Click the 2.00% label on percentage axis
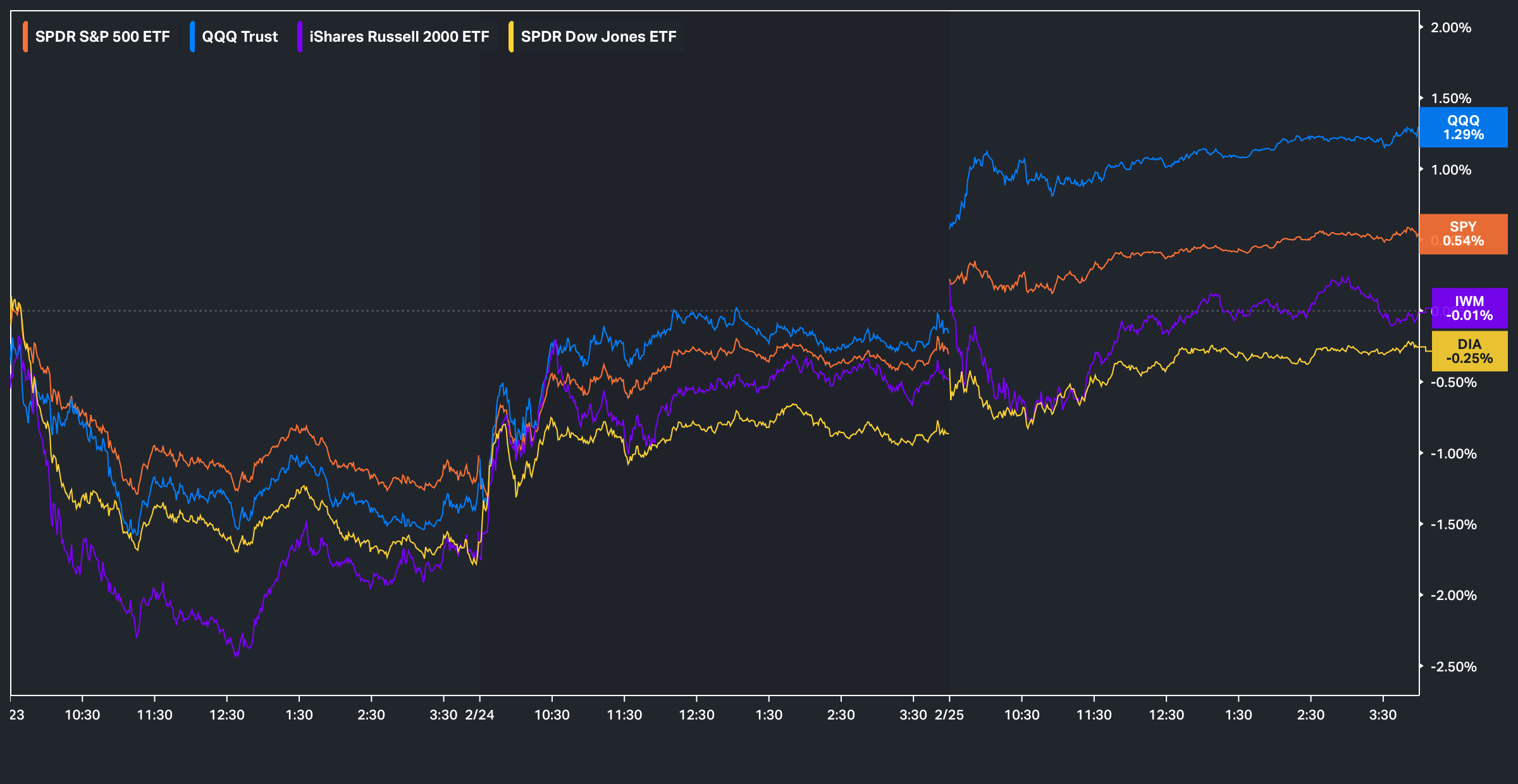Viewport: 1518px width, 784px height. 1451,28
